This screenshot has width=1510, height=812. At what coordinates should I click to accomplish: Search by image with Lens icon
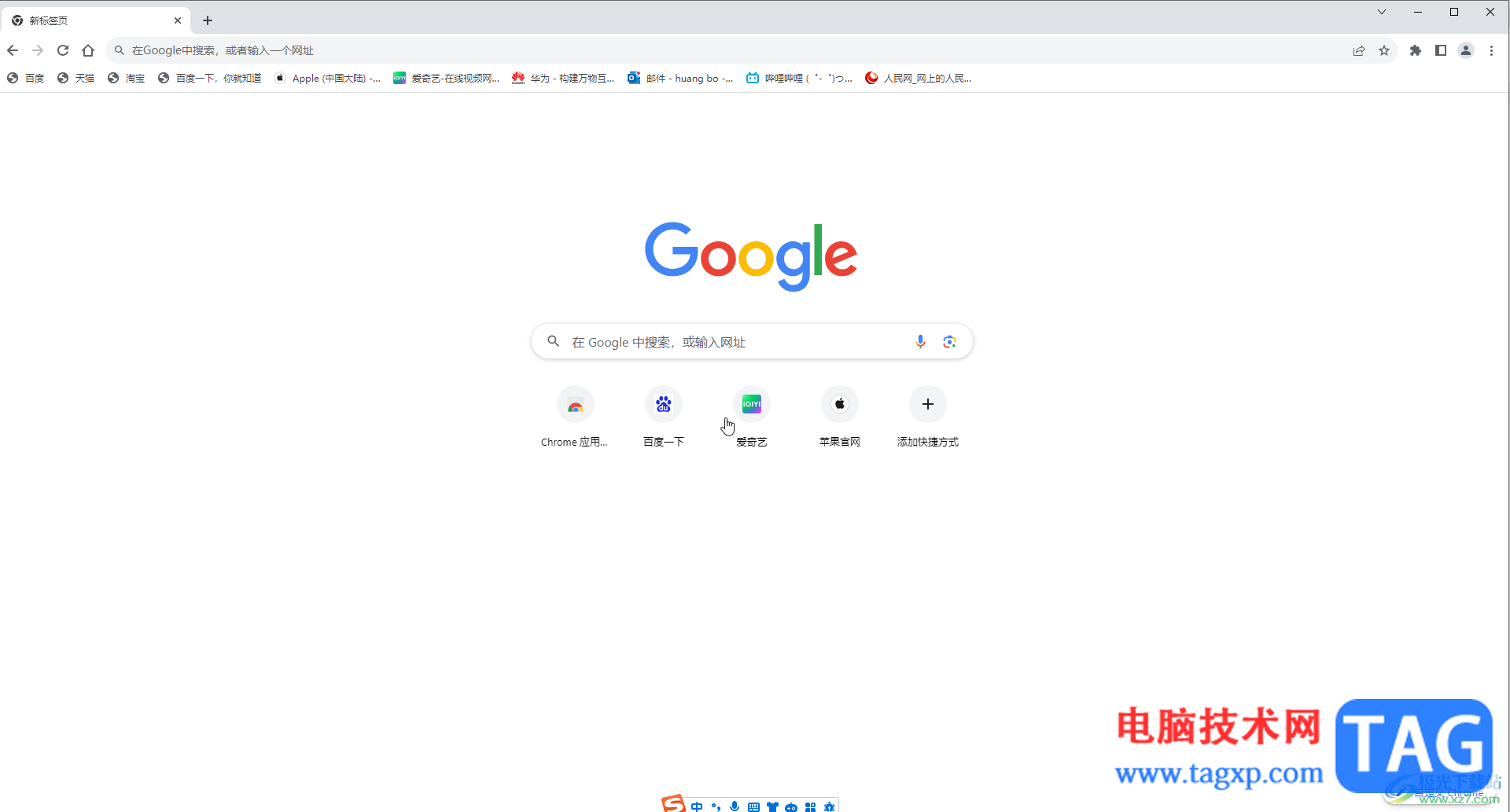[949, 341]
